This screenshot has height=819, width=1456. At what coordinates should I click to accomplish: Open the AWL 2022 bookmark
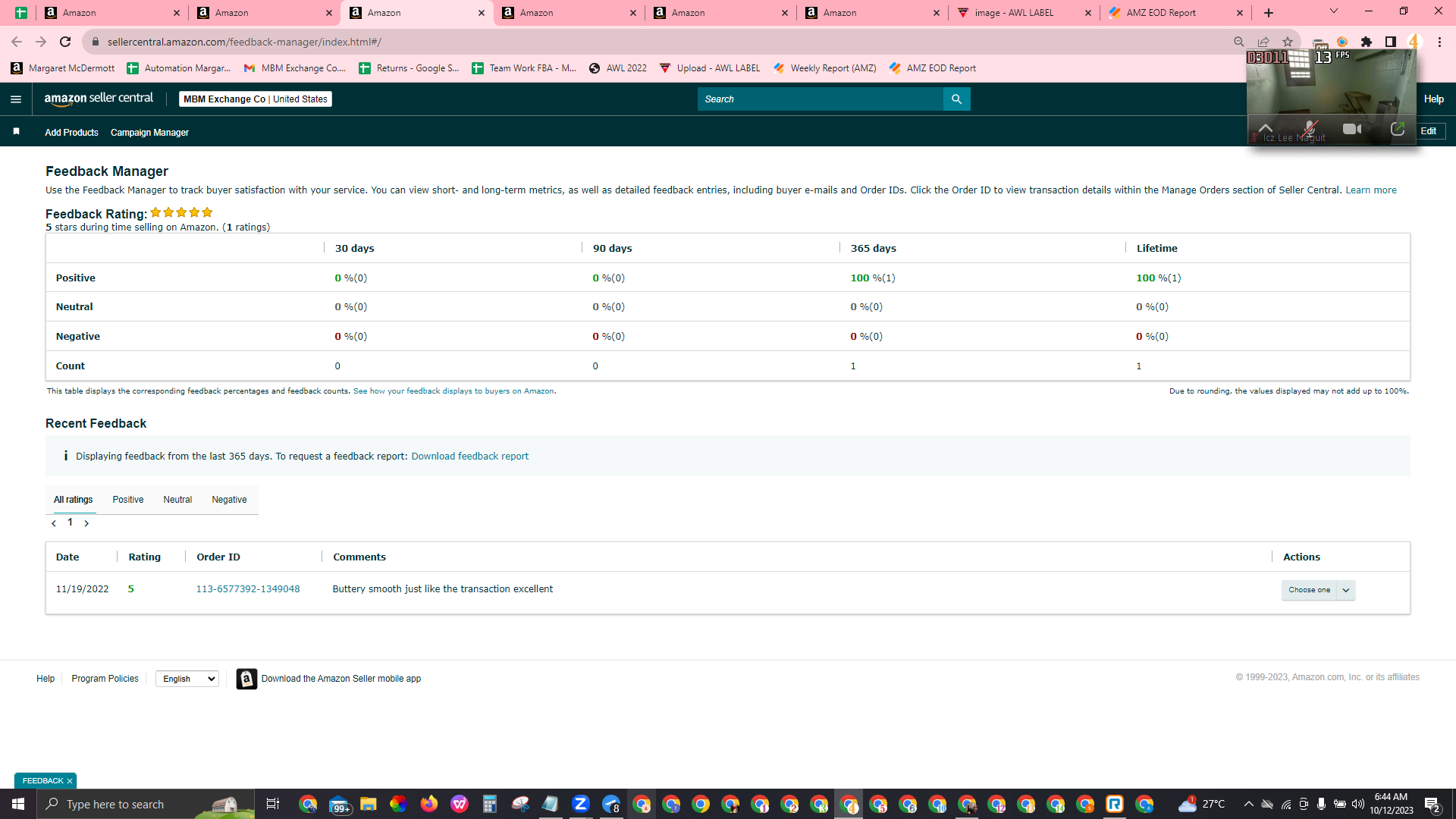coord(617,68)
